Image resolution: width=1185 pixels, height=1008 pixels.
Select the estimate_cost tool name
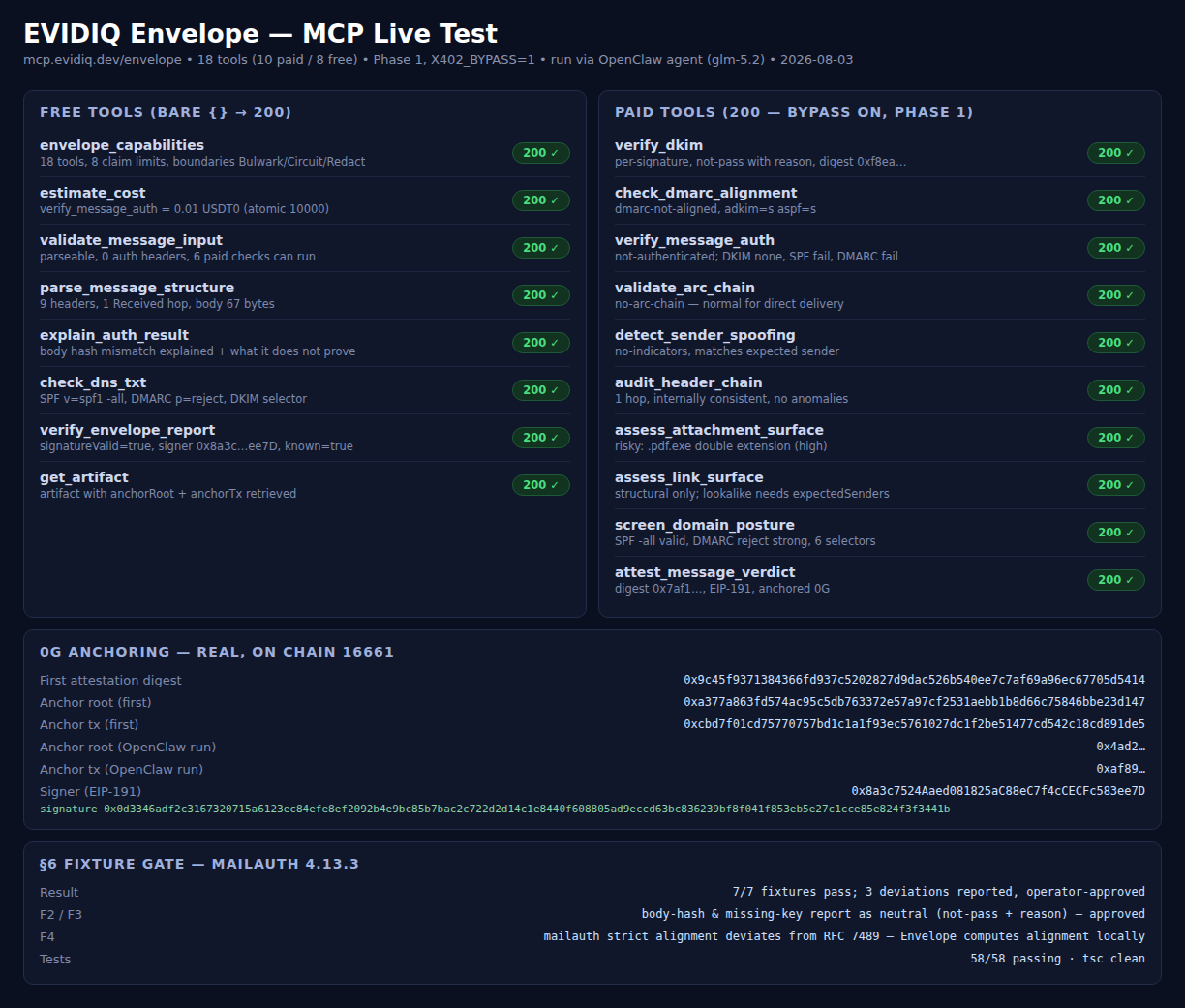tap(93, 193)
